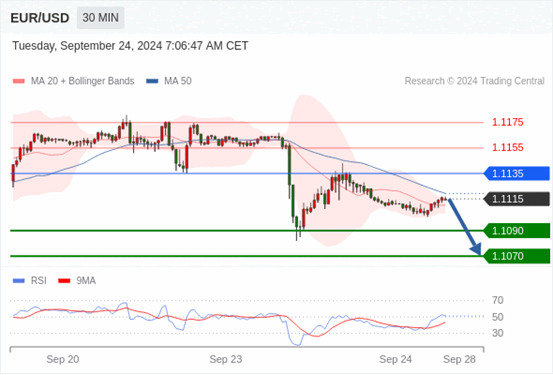
Task: Click the MA 50 legend label
Action: tap(178, 81)
